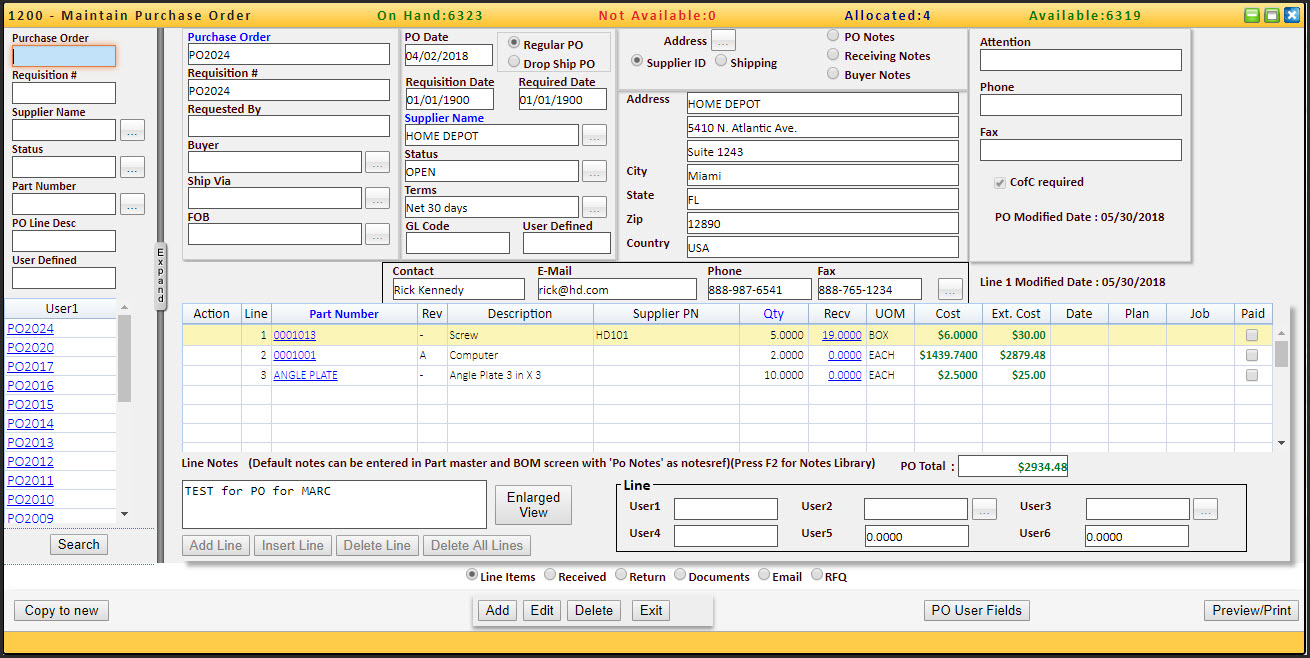Image resolution: width=1310 pixels, height=658 pixels.
Task: Open the Buyer lookup ellipsis button
Action: 377,162
